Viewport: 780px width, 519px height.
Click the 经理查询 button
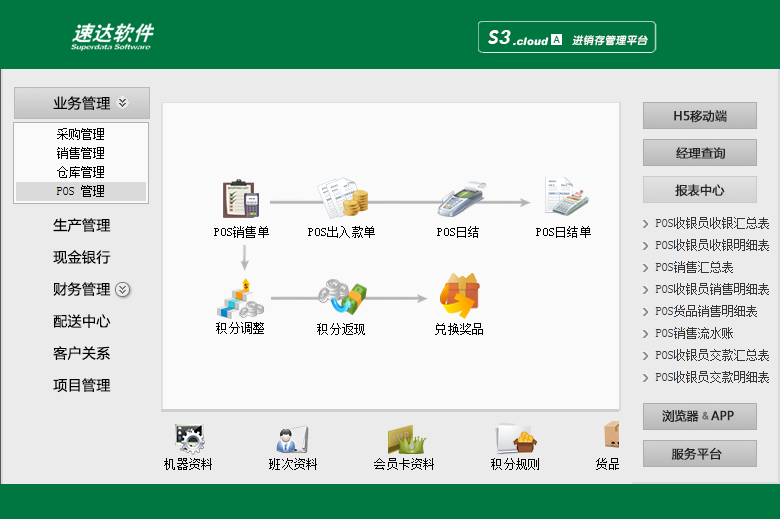tap(700, 153)
